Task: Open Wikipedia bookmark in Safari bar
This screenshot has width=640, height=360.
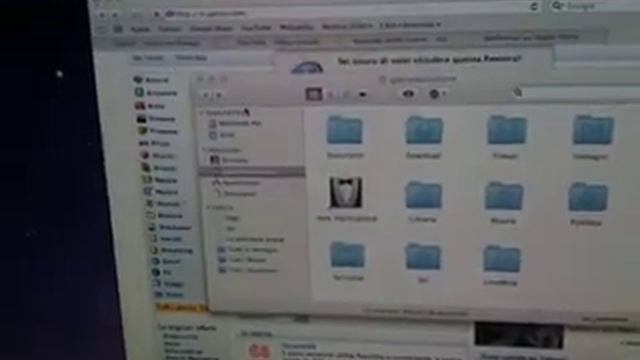Action: [x=297, y=27]
